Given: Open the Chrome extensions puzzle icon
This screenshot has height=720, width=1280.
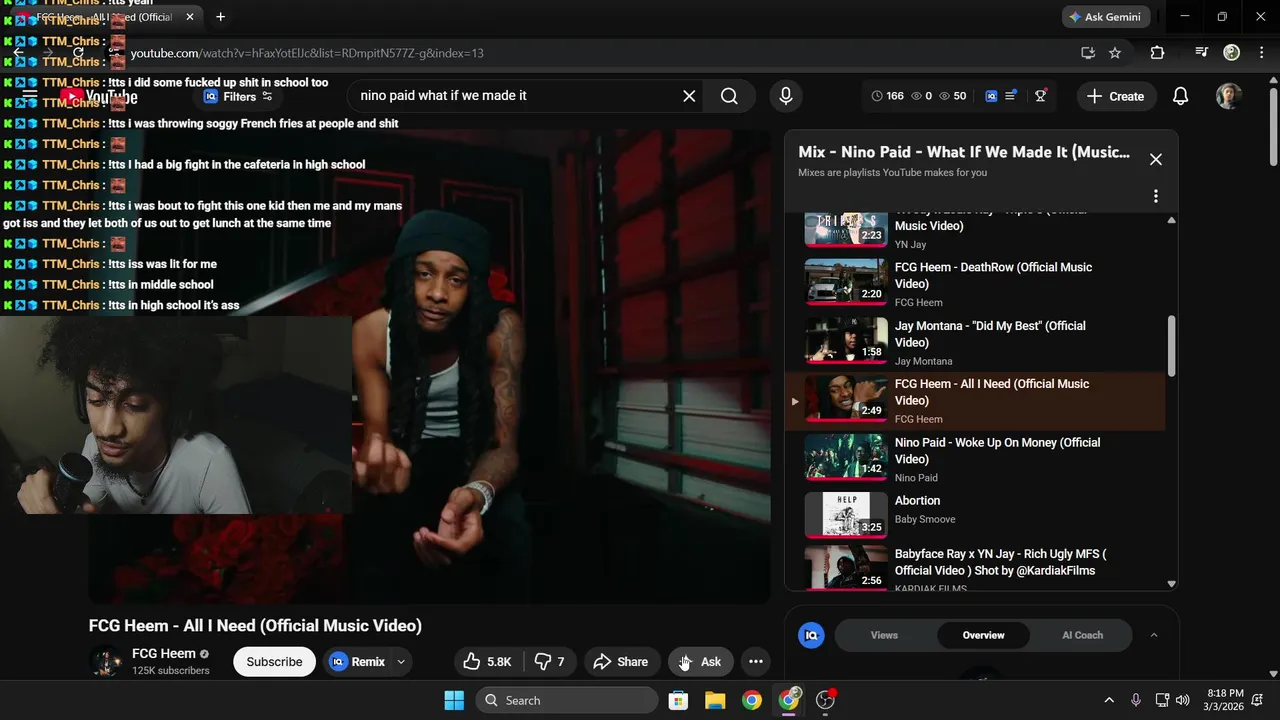Looking at the screenshot, I should coord(1157,53).
